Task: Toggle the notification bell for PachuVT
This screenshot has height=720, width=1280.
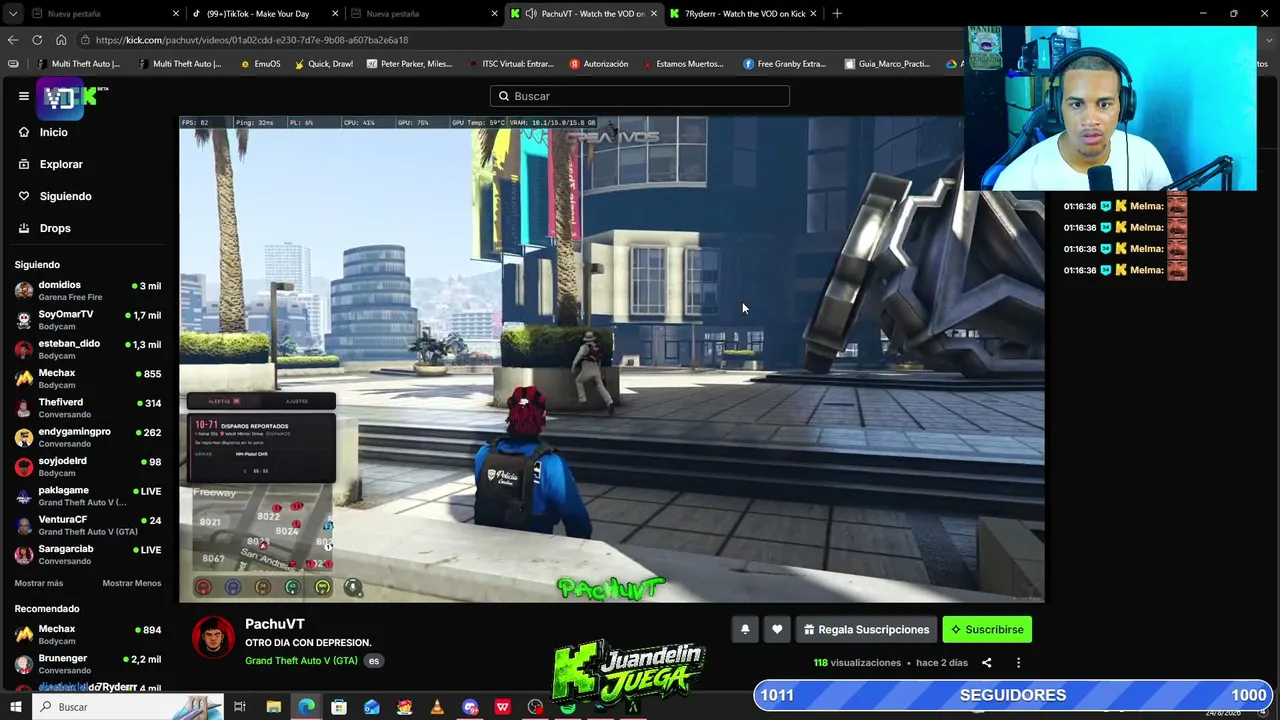Action: point(745,629)
